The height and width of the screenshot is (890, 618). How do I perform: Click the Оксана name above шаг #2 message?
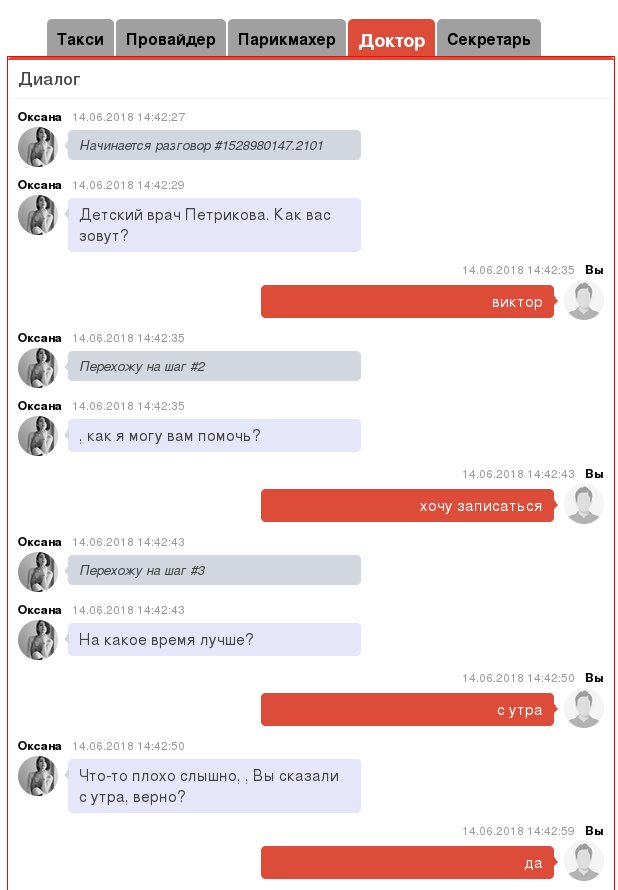pos(39,338)
